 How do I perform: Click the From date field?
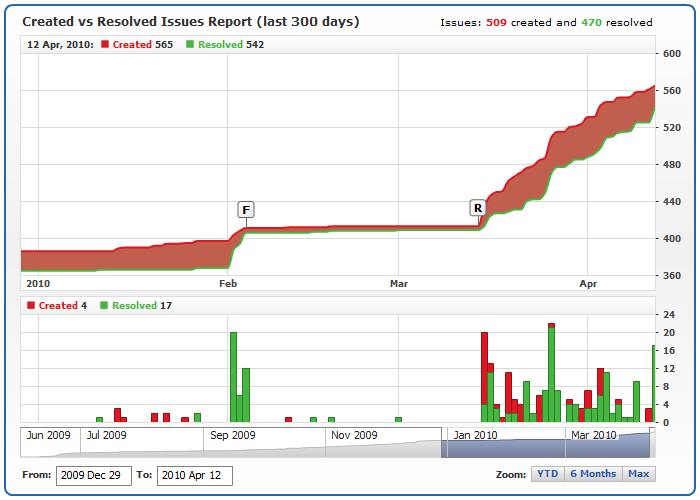click(x=94, y=475)
